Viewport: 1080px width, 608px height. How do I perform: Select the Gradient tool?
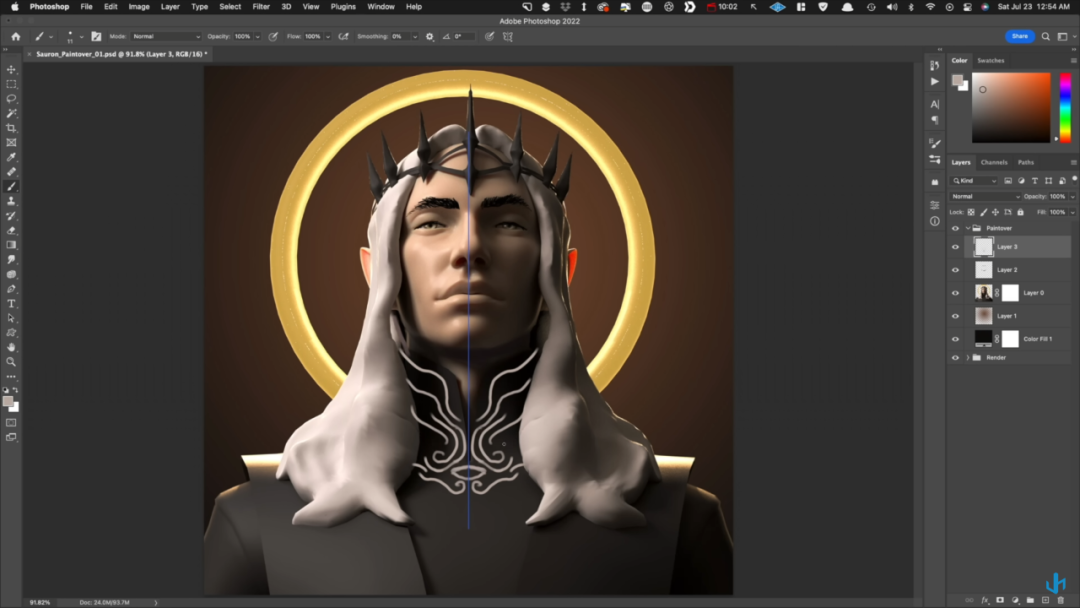tap(11, 245)
